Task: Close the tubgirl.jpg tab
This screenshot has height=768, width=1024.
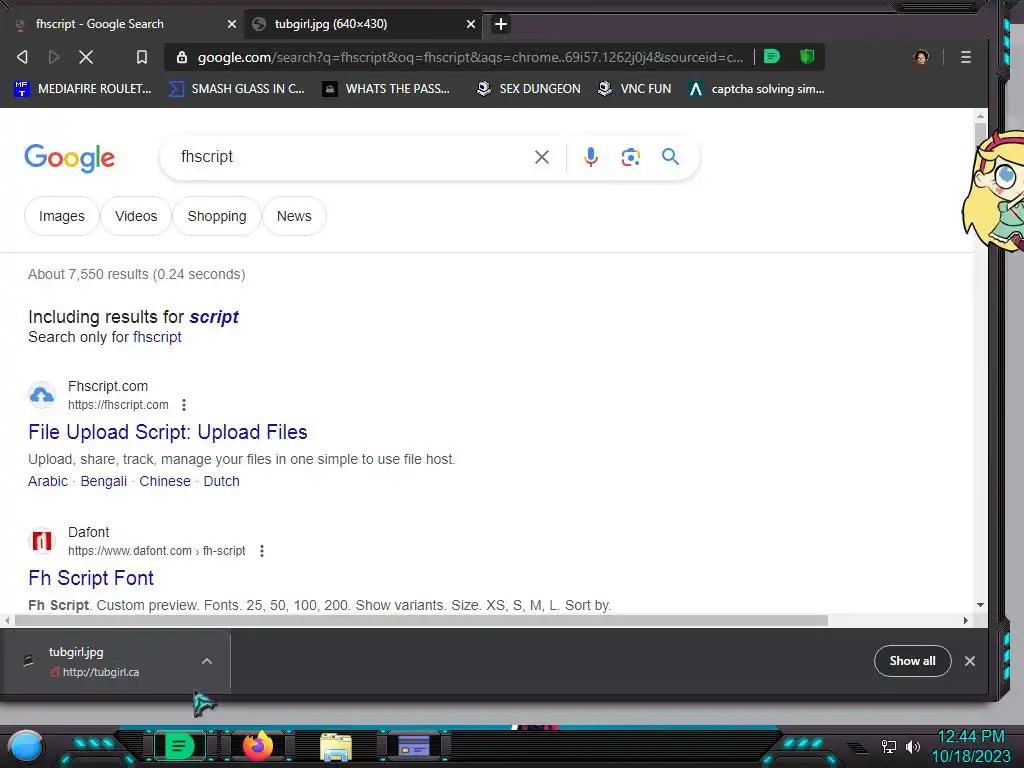Action: coord(471,24)
